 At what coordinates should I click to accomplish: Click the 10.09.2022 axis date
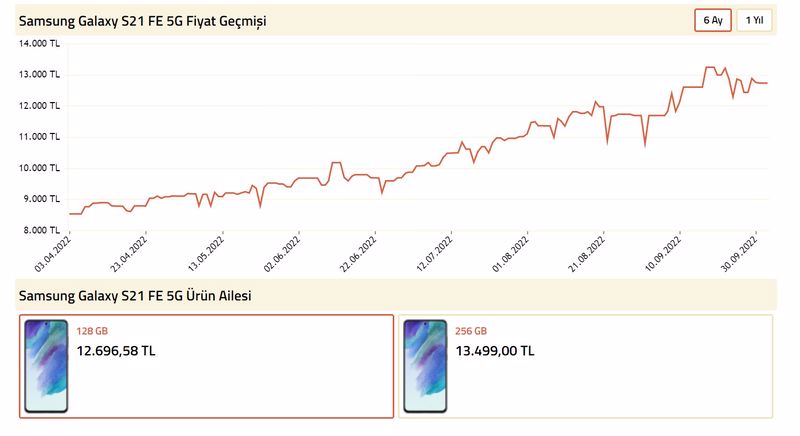663,254
